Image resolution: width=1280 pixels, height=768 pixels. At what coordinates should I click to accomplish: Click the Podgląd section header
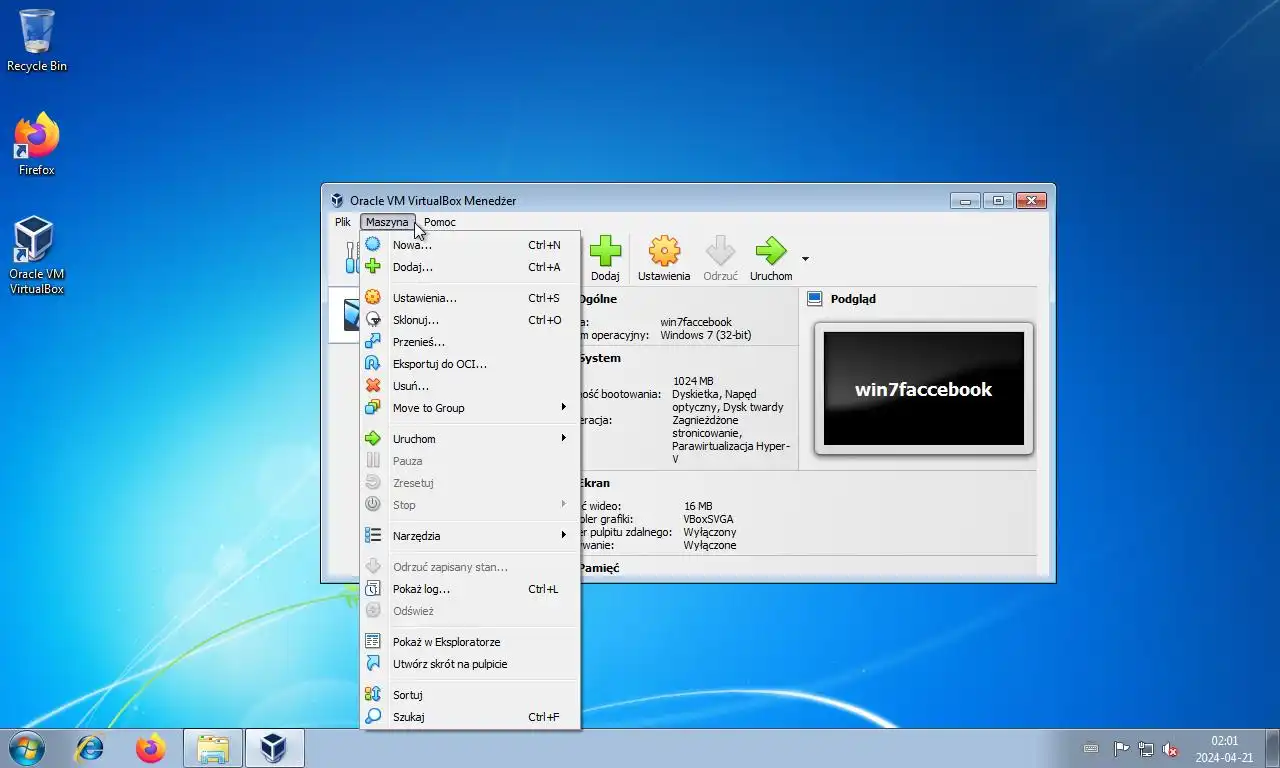tap(853, 299)
